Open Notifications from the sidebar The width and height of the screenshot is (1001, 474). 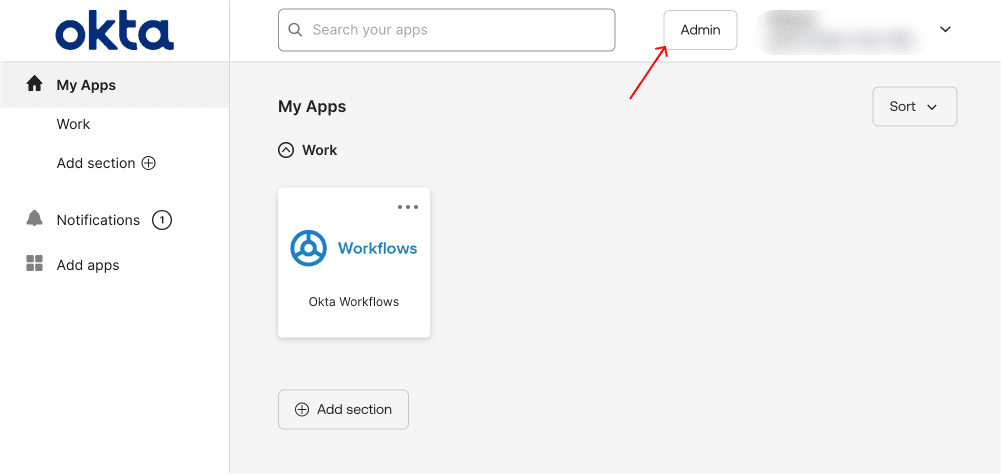point(98,220)
